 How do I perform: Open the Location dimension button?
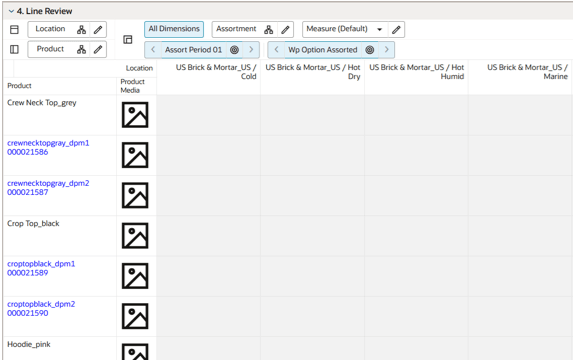pyautogui.click(x=50, y=29)
